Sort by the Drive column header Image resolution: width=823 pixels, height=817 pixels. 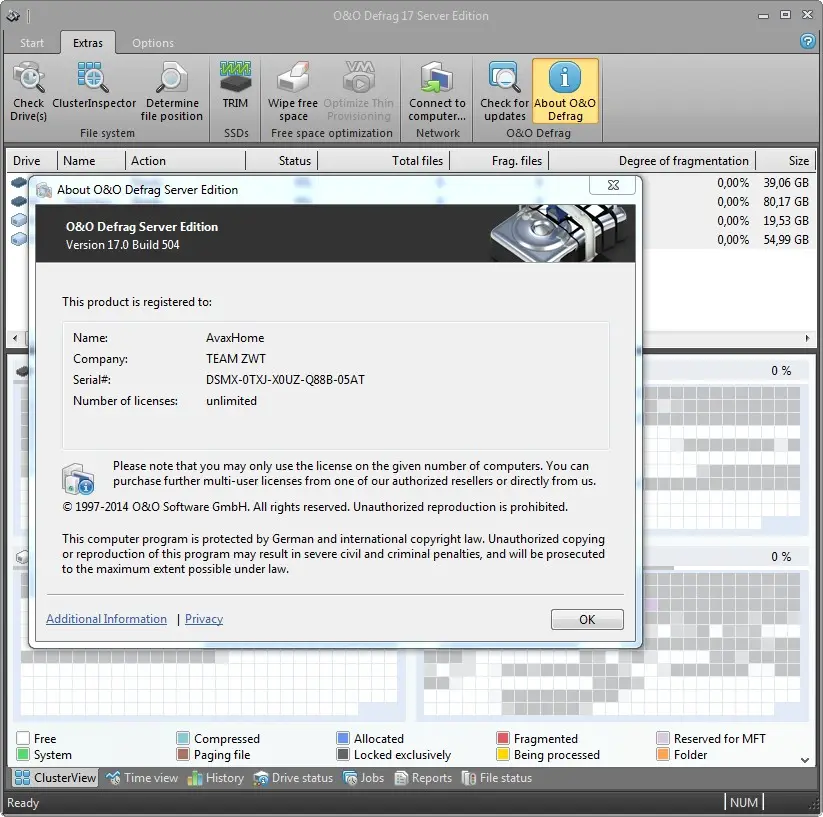coord(31,161)
